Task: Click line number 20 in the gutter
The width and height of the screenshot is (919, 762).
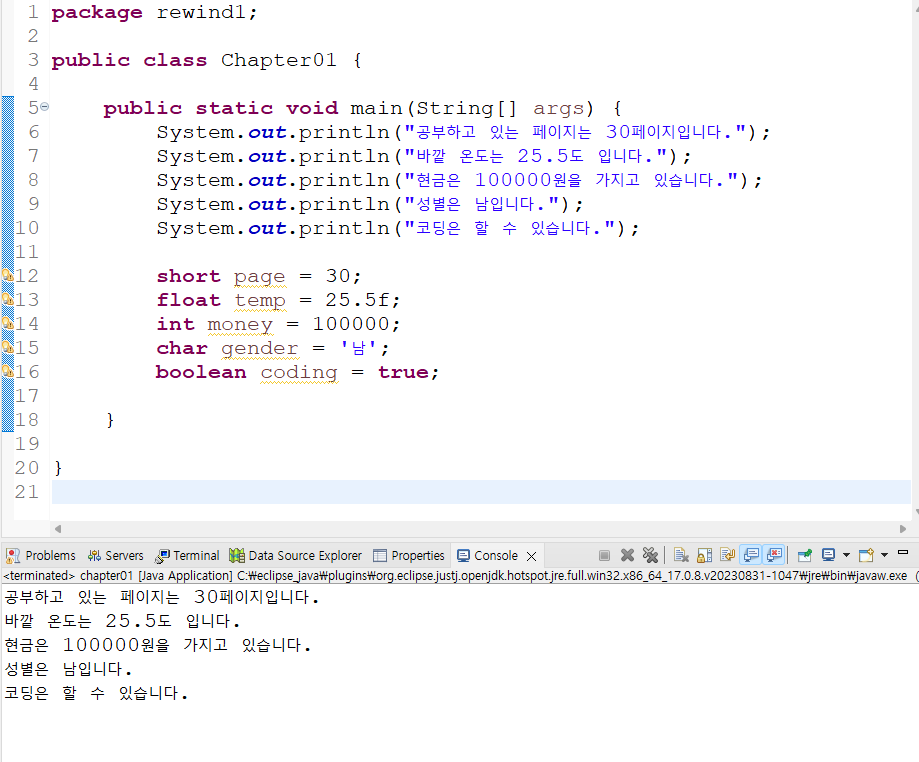Action: tap(27, 468)
